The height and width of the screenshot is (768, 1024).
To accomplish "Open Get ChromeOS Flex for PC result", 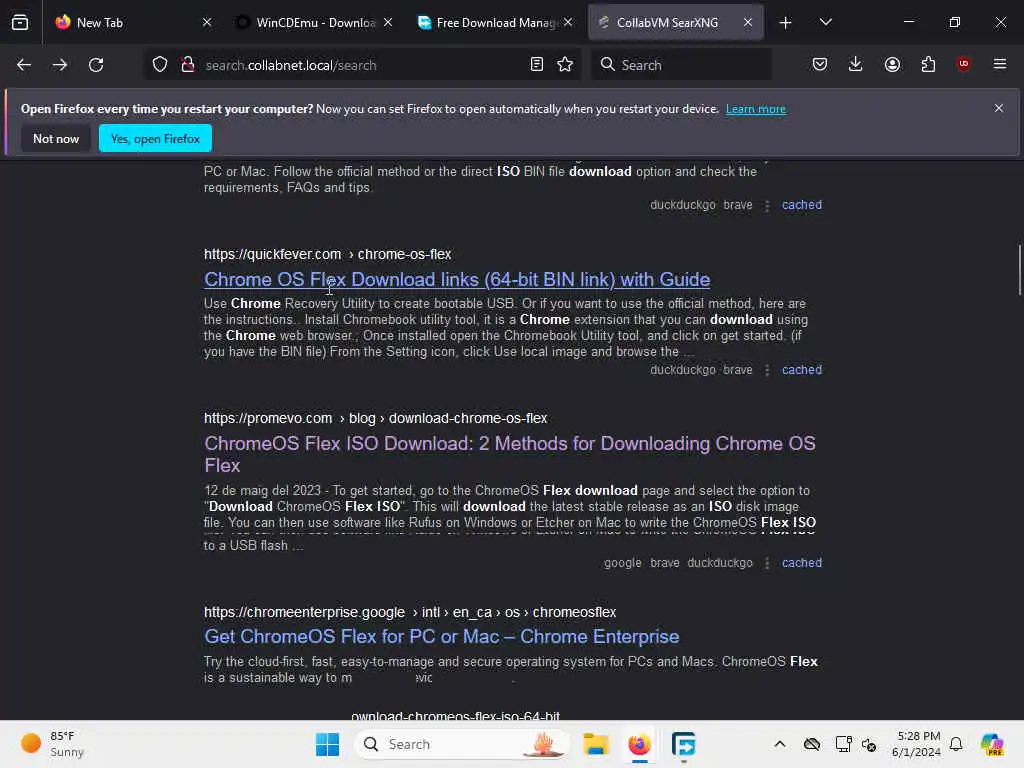I will [x=441, y=637].
